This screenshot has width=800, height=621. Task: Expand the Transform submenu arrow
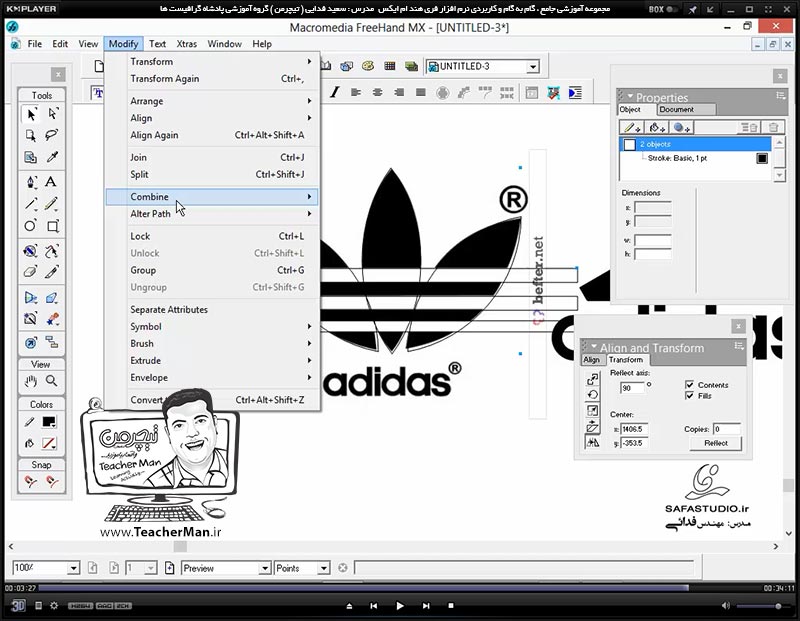click(309, 61)
